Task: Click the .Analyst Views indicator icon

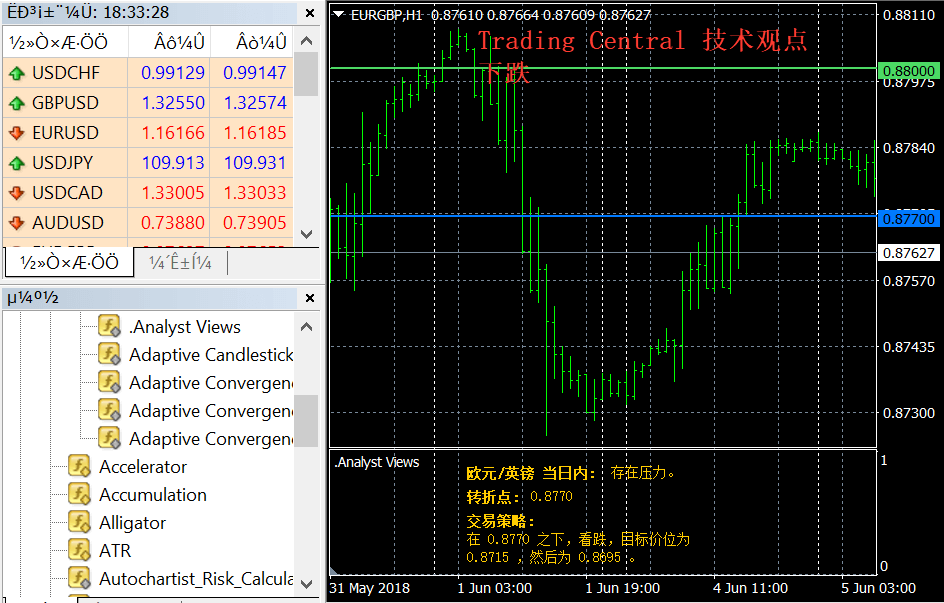Action: click(110, 326)
